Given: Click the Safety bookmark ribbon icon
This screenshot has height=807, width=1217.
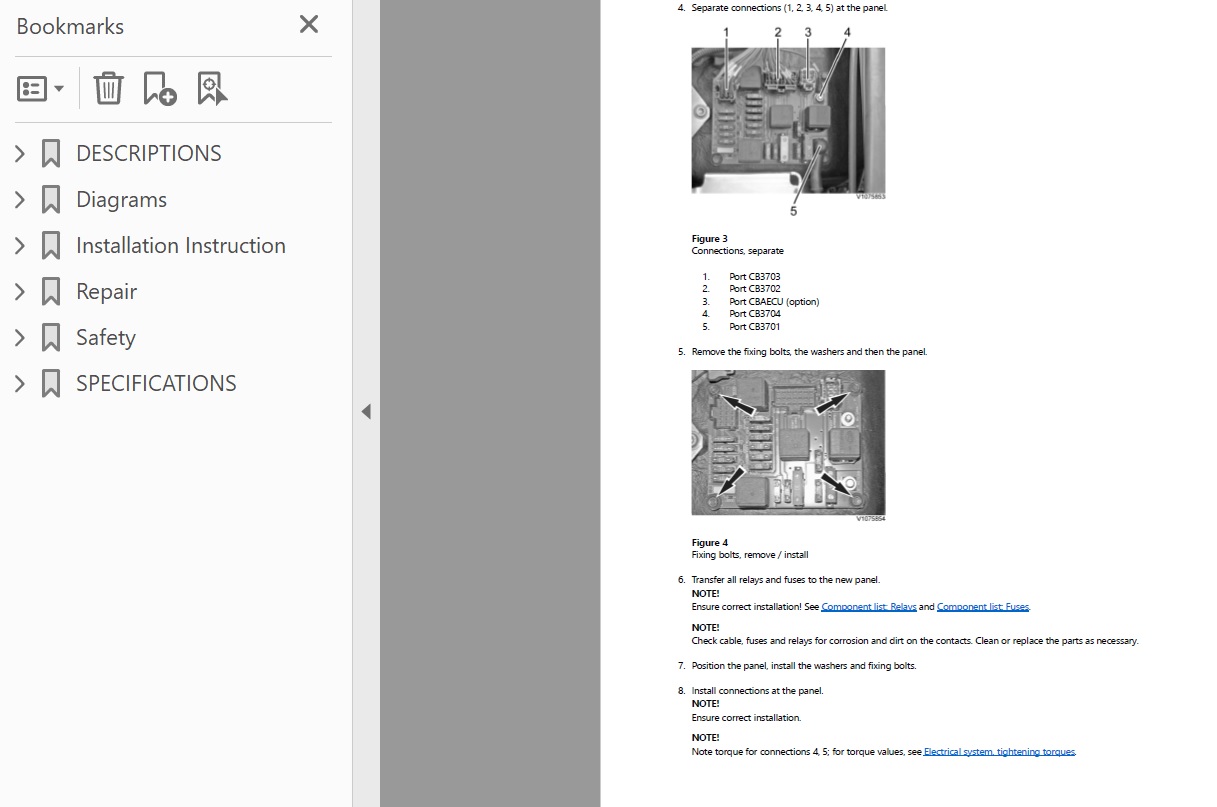Looking at the screenshot, I should pos(51,338).
